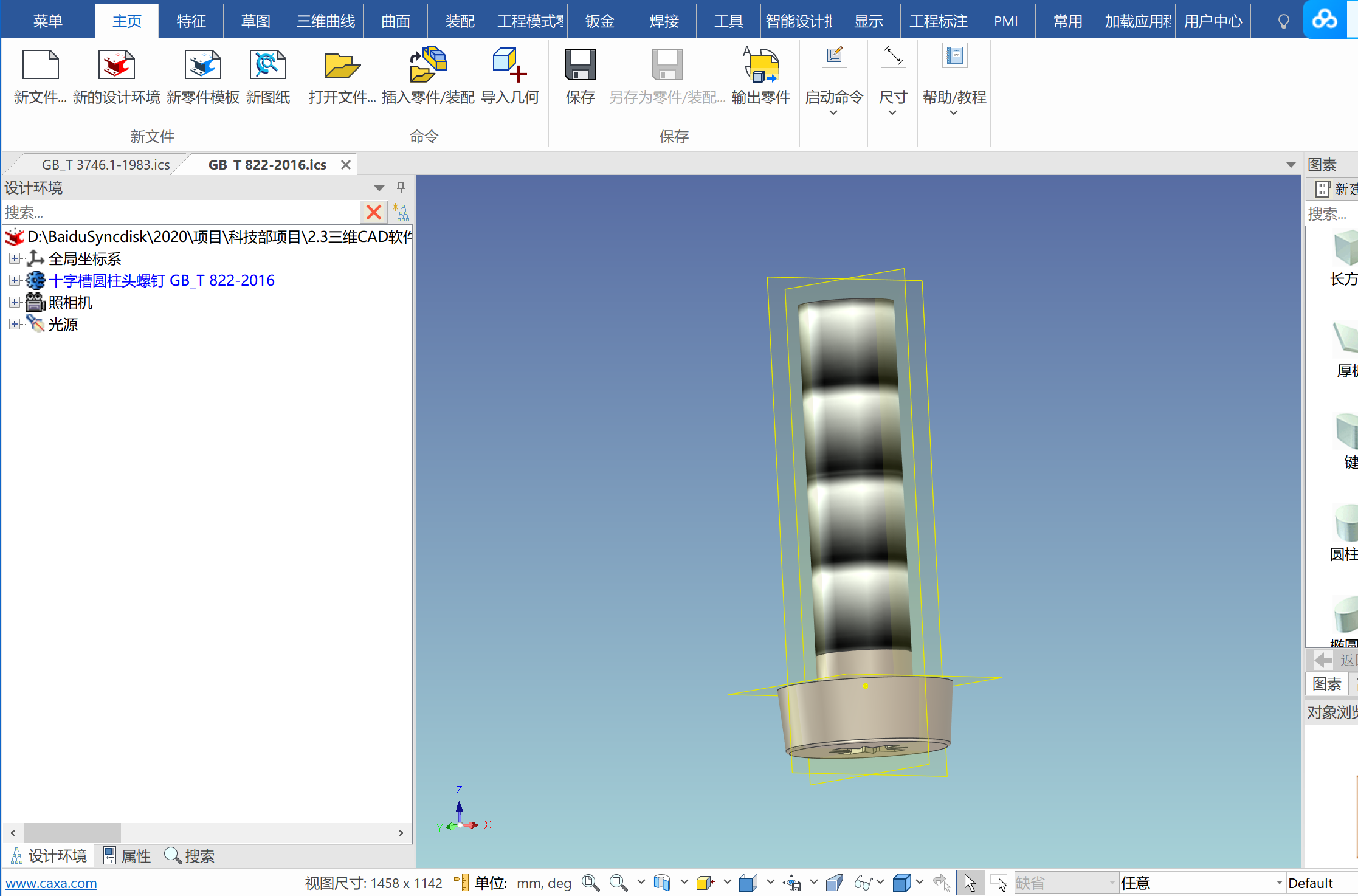This screenshot has width=1358, height=896.
Task: Clear search with red X button
Action: click(x=374, y=213)
